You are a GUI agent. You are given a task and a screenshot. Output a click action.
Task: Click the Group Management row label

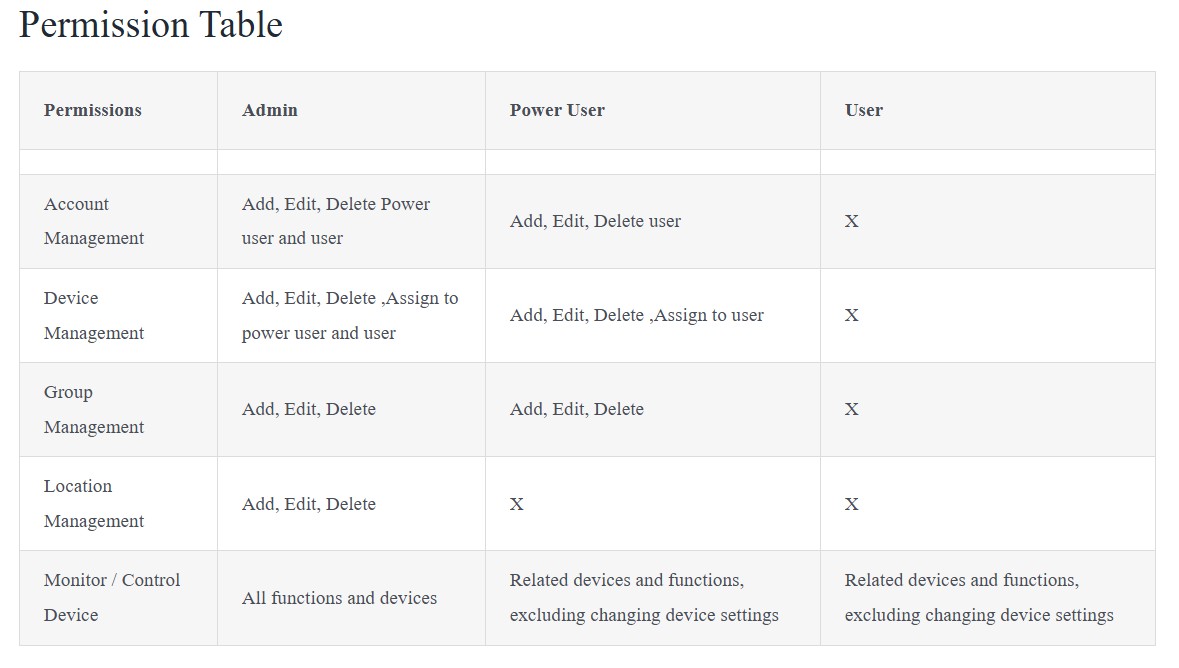(x=93, y=409)
